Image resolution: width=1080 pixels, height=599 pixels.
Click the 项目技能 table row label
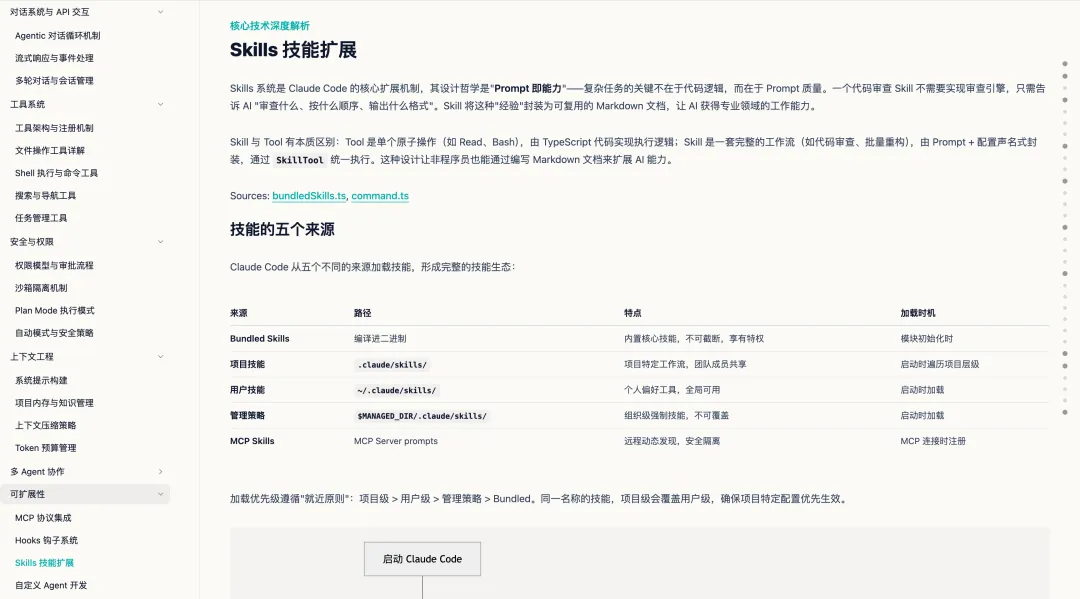click(247, 364)
